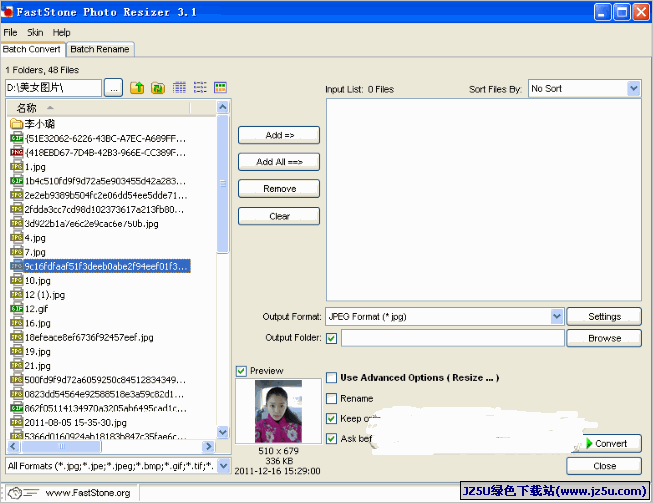This screenshot has height=503, width=653.
Task: Click the refresh folder icon
Action: [158, 88]
